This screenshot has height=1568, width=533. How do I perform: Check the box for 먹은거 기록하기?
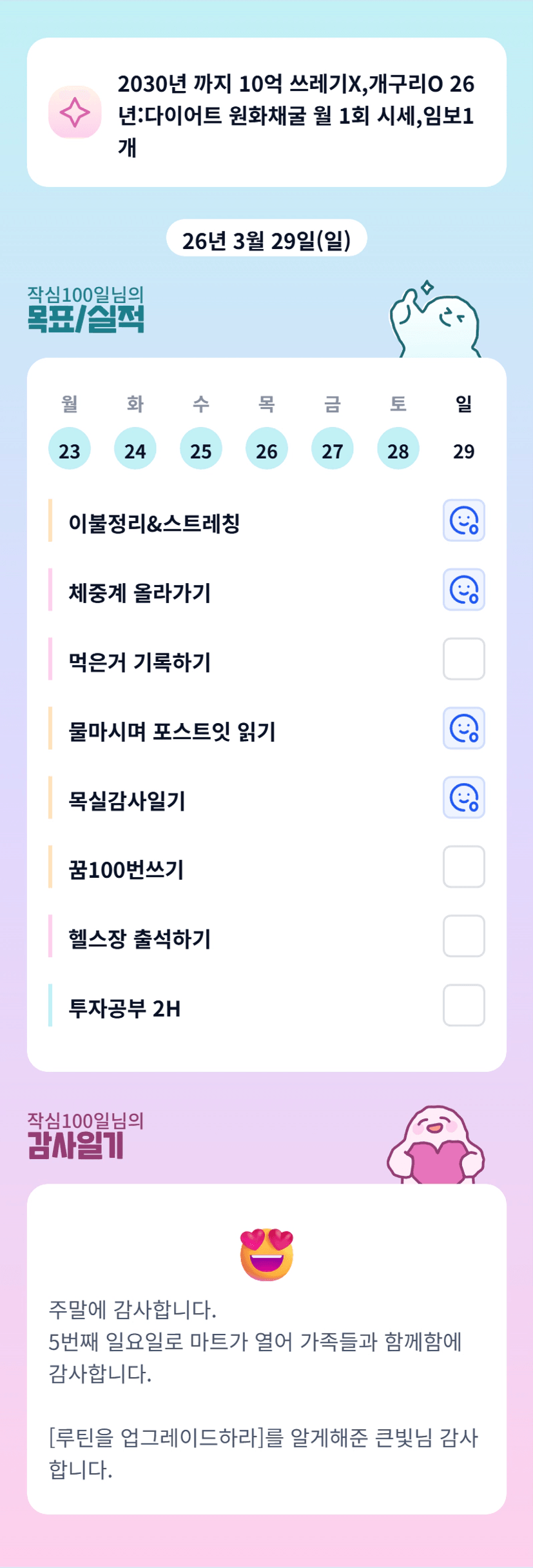coord(463,659)
